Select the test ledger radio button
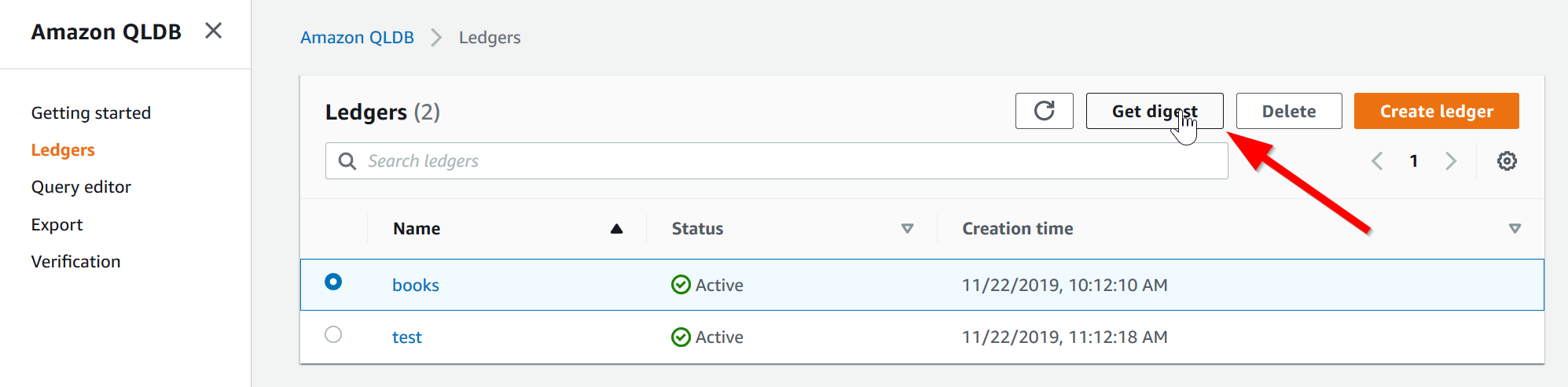The height and width of the screenshot is (387, 1568). point(333,334)
